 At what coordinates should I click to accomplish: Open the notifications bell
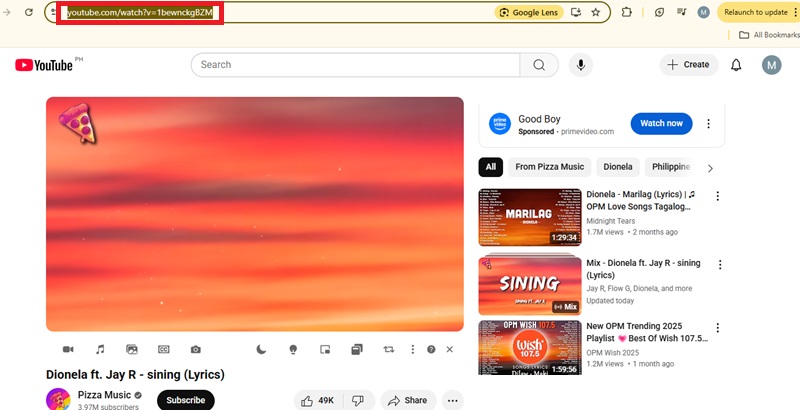(x=736, y=65)
